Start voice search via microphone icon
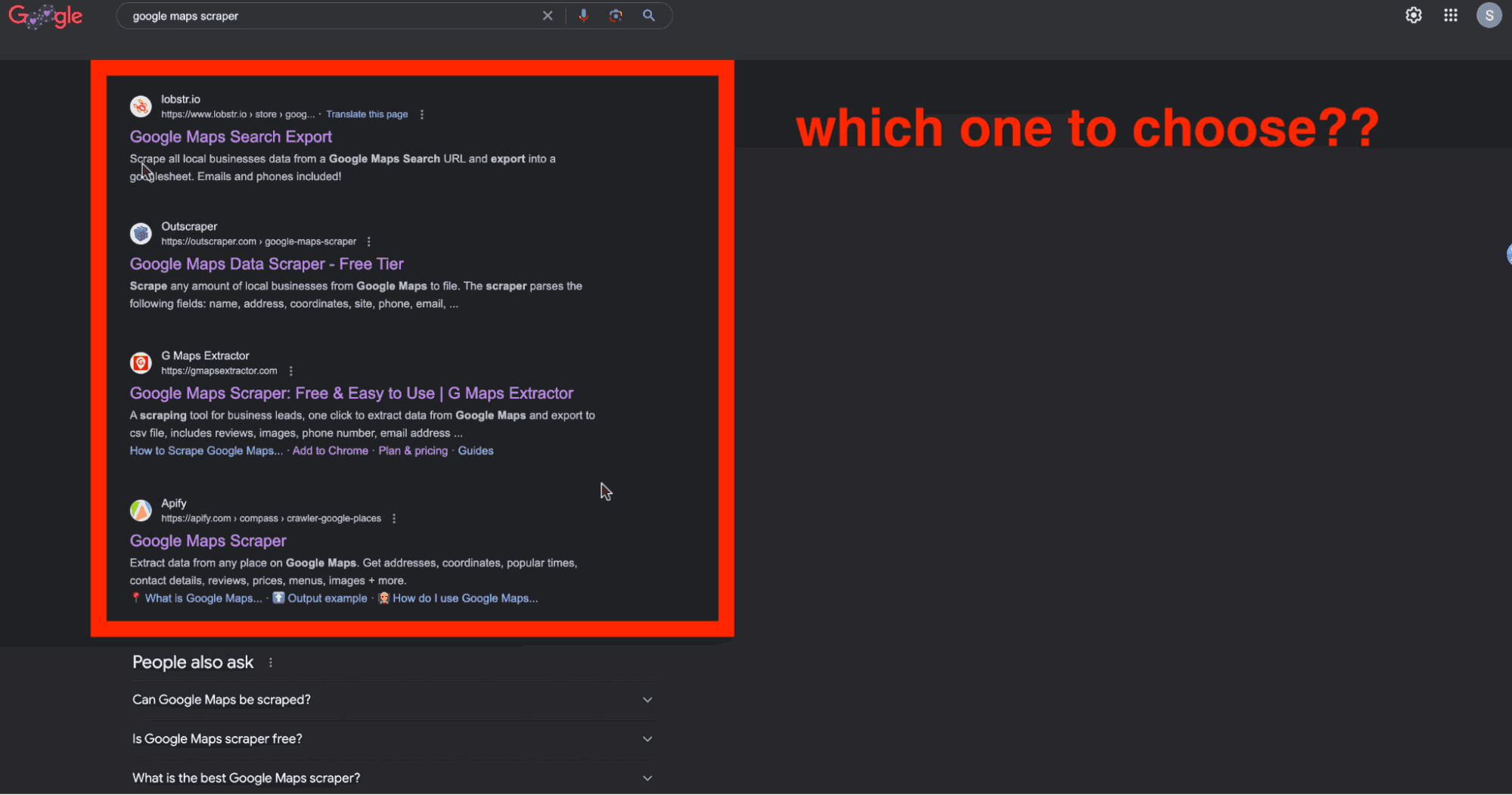The image size is (1512, 795). pyautogui.click(x=583, y=16)
